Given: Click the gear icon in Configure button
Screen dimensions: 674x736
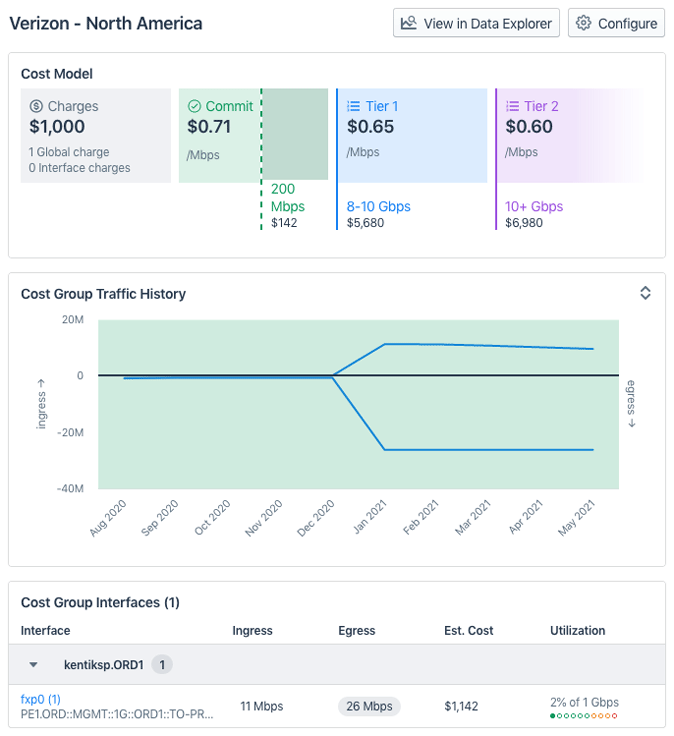Looking at the screenshot, I should [583, 23].
